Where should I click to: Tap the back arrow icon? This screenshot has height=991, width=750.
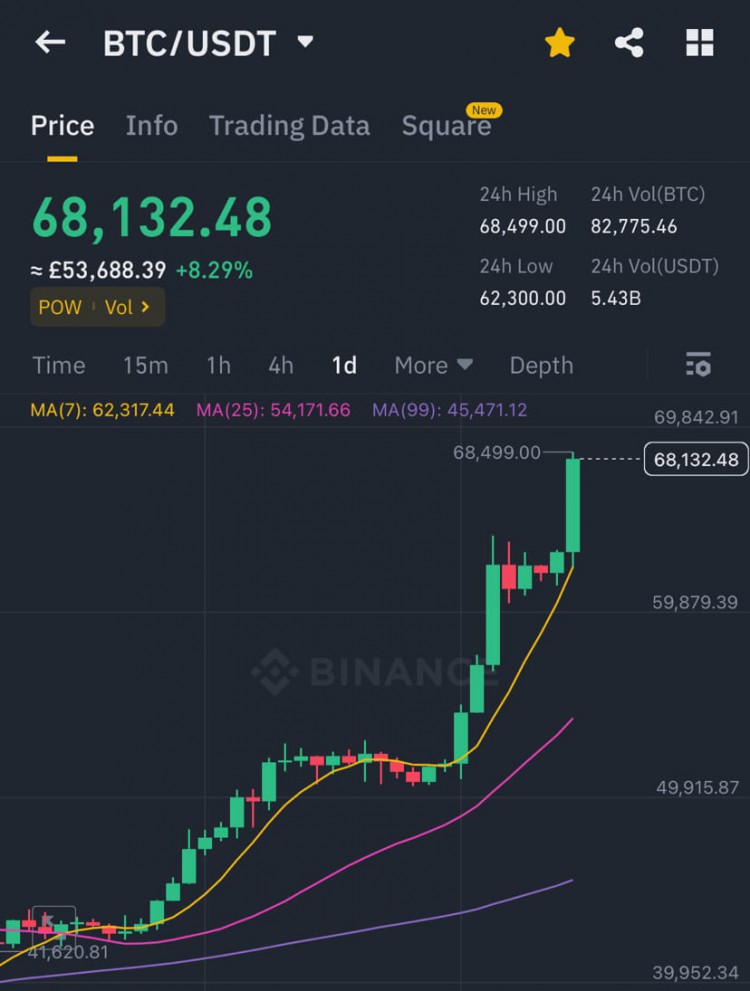pyautogui.click(x=51, y=42)
